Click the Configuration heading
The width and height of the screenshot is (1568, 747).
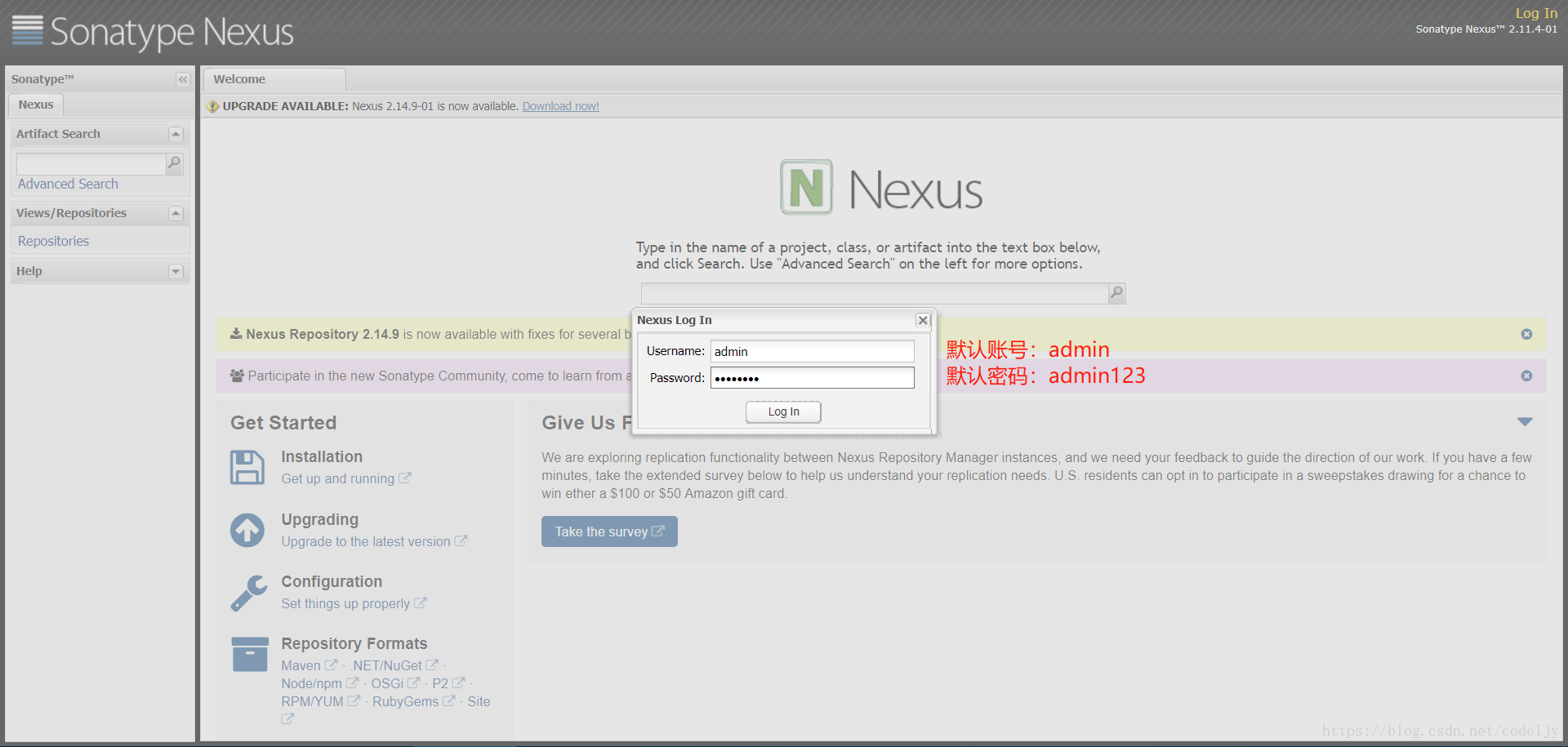332,582
